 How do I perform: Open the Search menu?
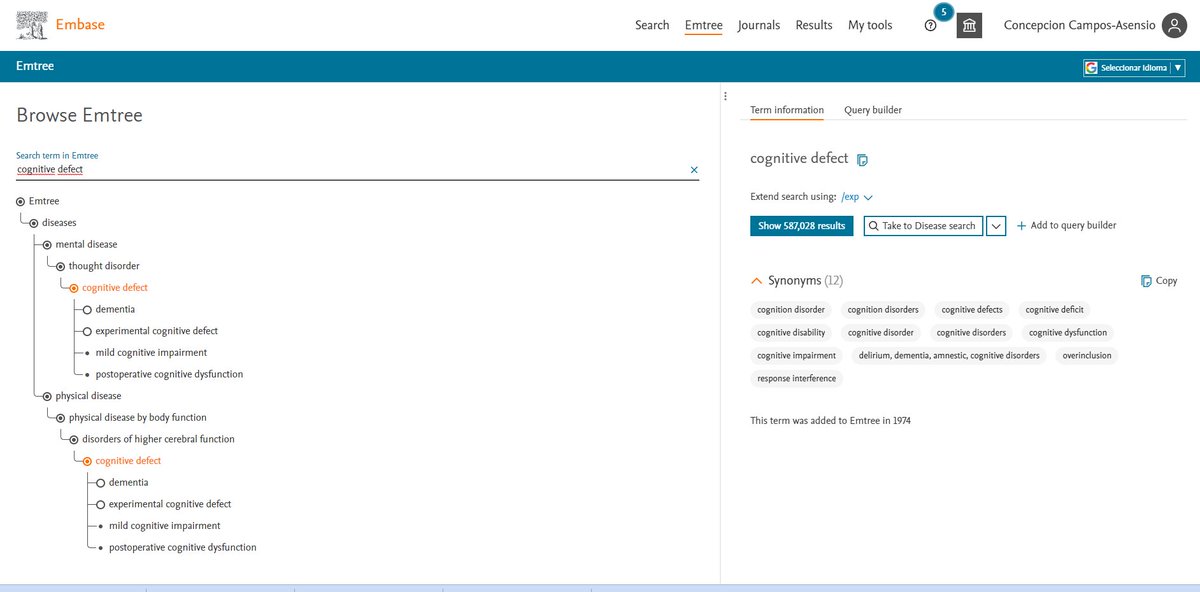pos(652,25)
